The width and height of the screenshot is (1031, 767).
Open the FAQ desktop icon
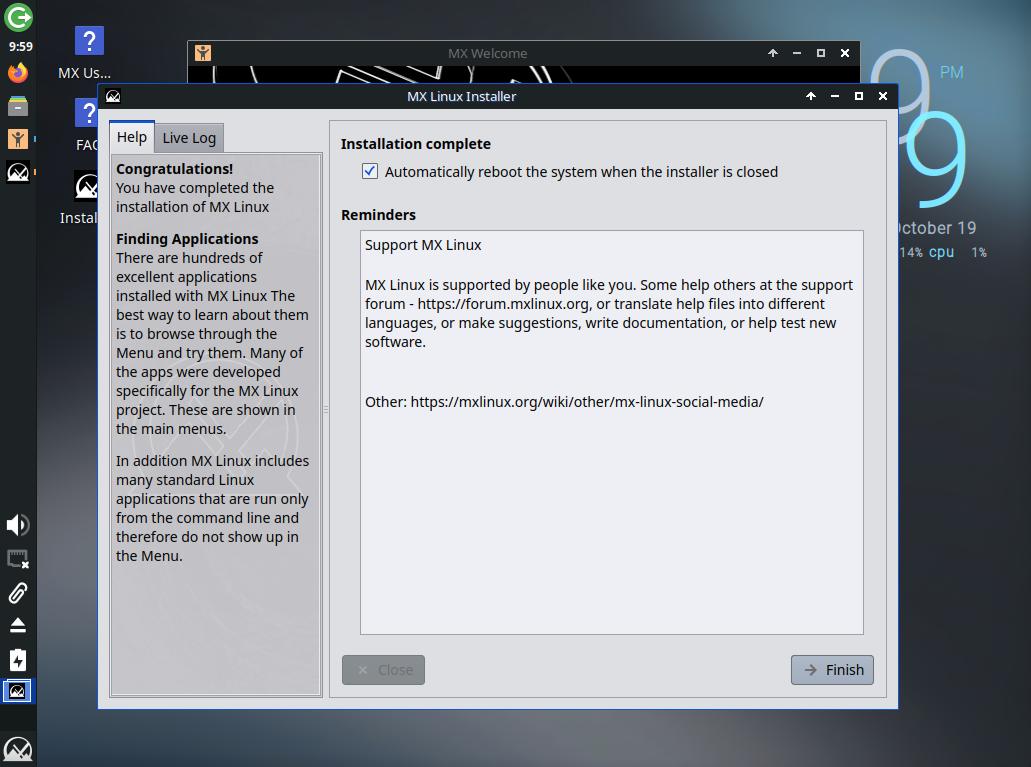[x=86, y=113]
